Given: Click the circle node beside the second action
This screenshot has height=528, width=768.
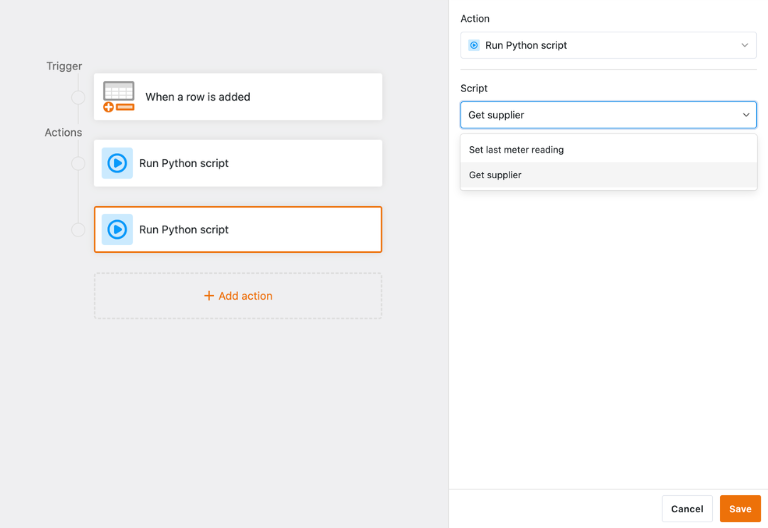Looking at the screenshot, I should [x=78, y=230].
